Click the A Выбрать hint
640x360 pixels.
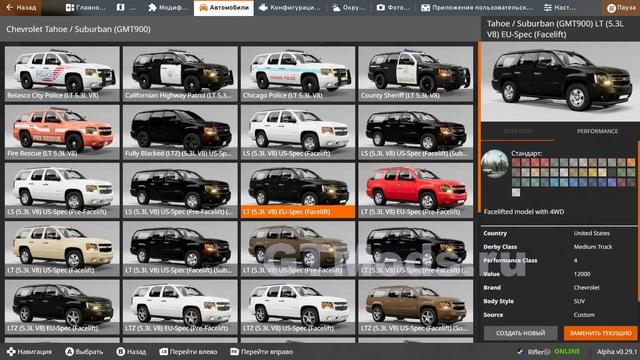tap(84, 351)
